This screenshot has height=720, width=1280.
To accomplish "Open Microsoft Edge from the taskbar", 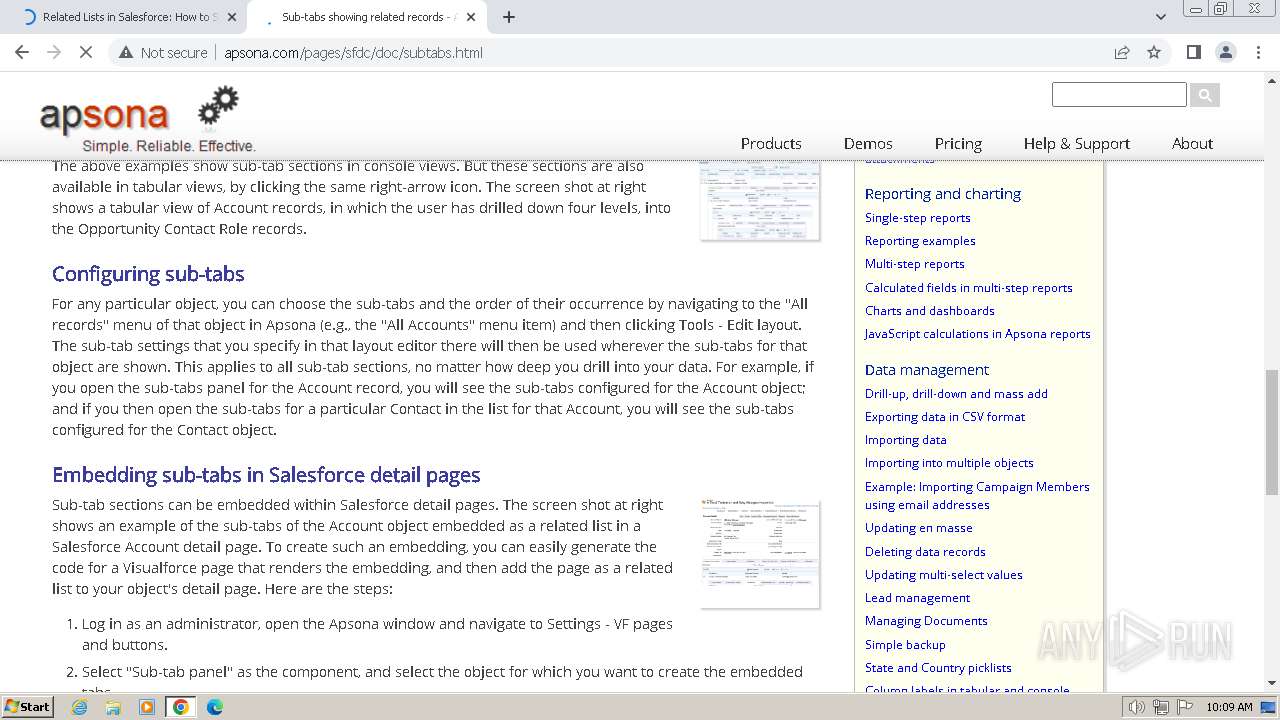I will pyautogui.click(x=214, y=707).
